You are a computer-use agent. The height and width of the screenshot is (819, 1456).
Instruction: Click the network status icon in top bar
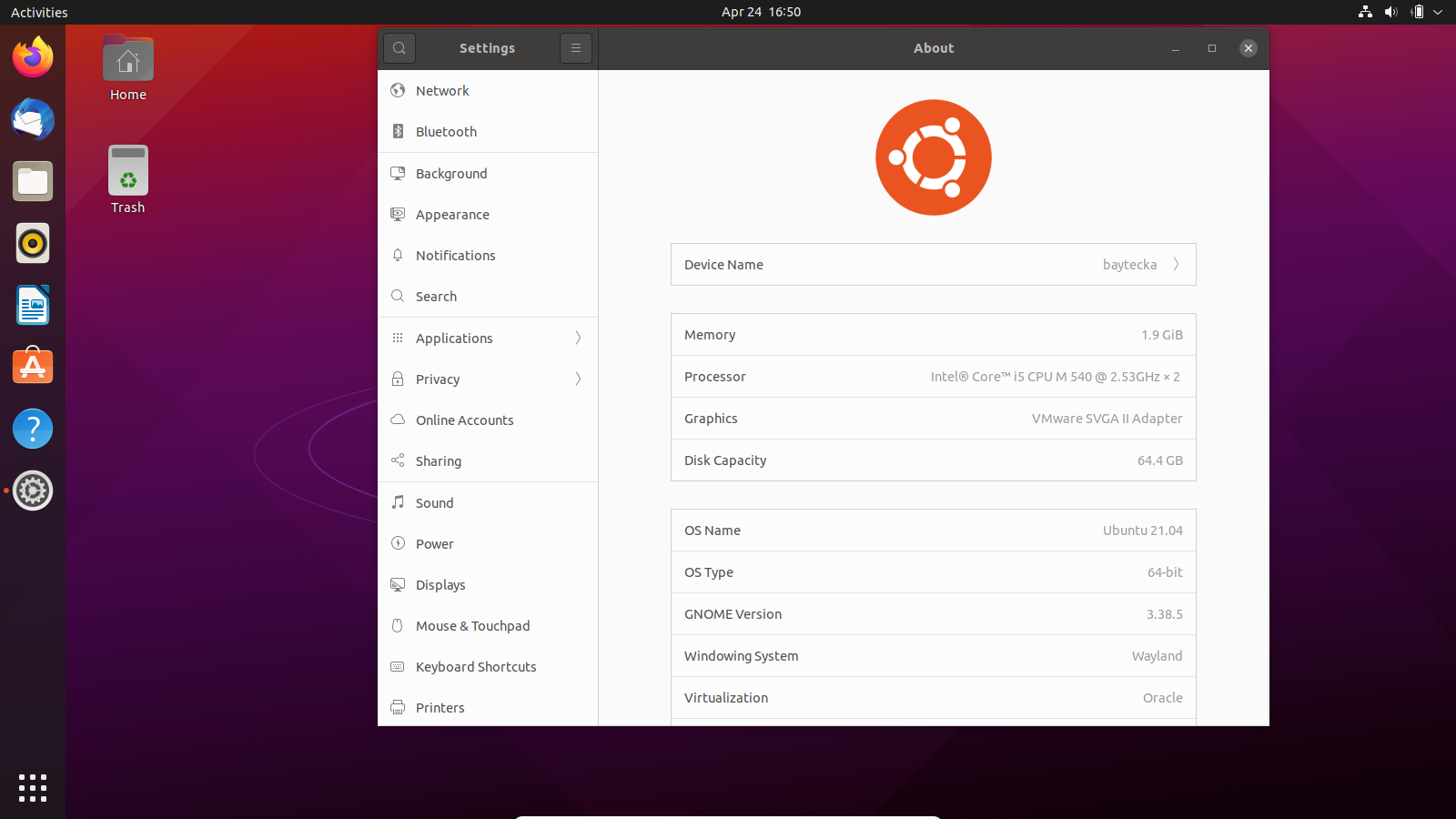pyautogui.click(x=1365, y=12)
